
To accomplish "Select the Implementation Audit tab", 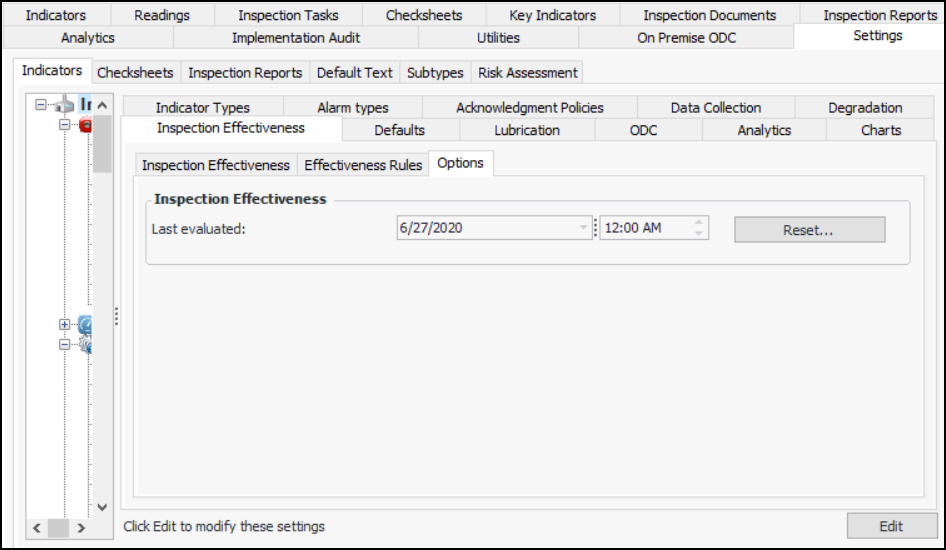I will [296, 38].
